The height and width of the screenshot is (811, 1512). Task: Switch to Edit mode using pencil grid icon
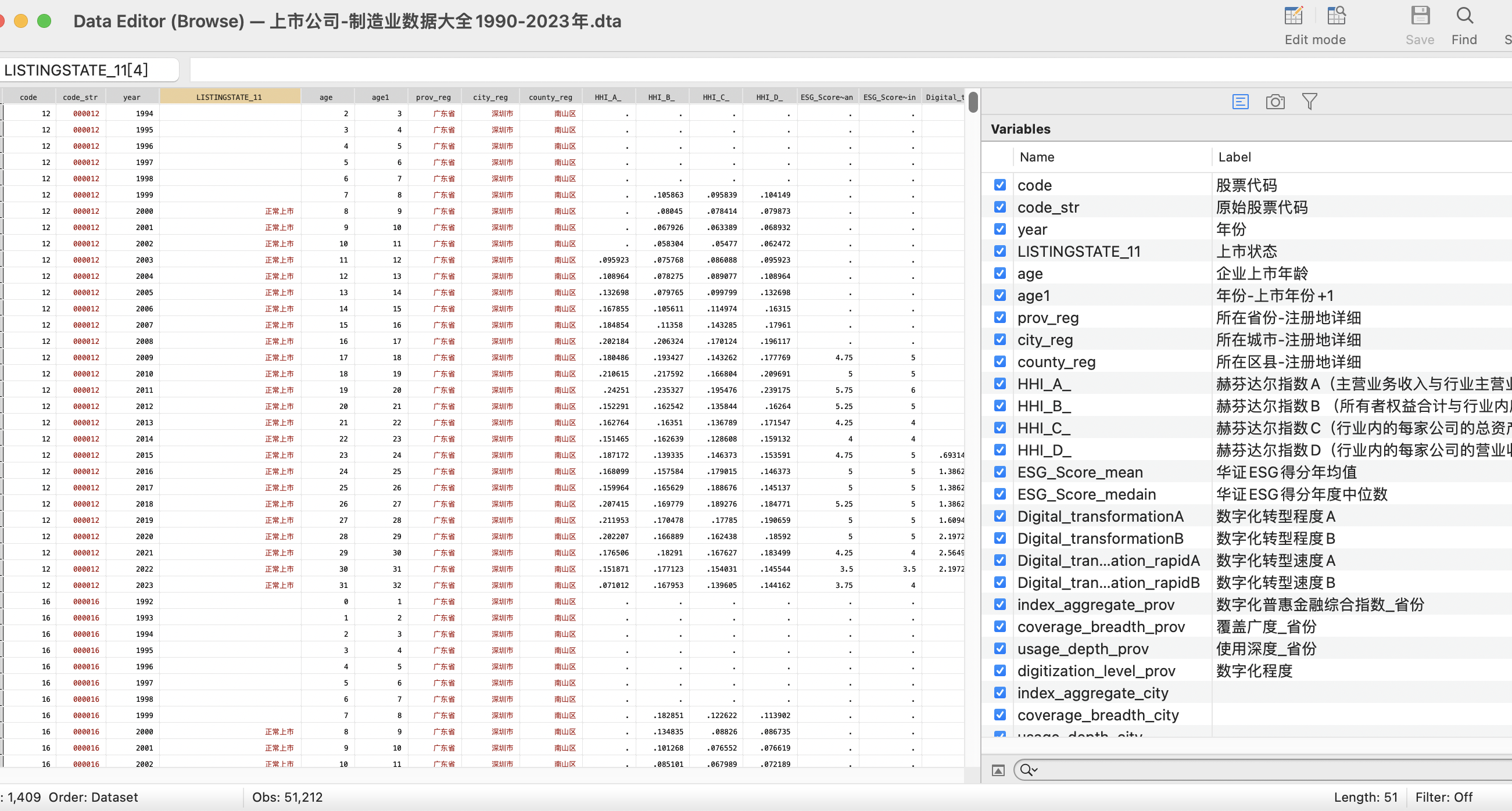(x=1293, y=16)
